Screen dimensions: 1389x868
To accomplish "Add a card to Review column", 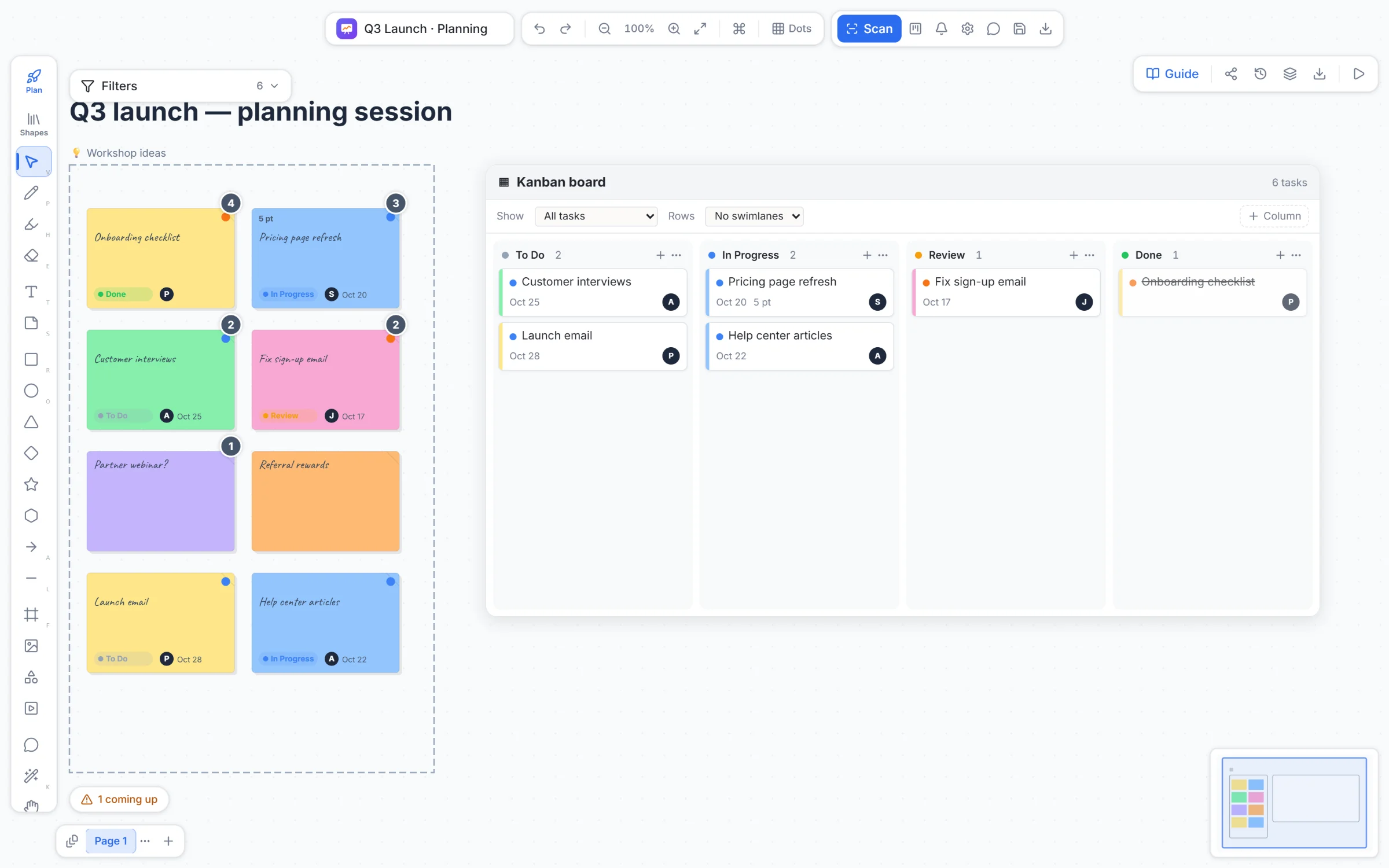I will [x=1074, y=255].
